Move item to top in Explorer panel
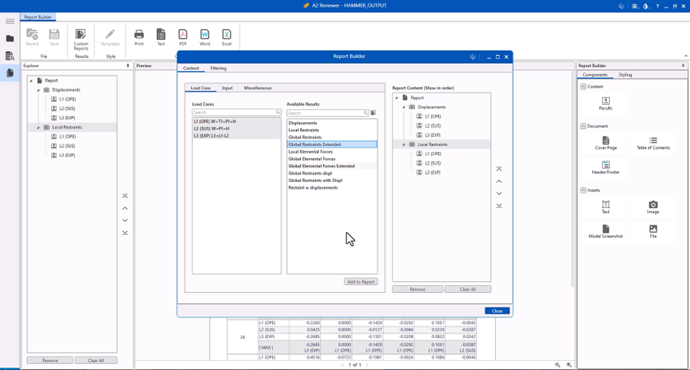Viewport: 690px width, 370px height. pos(125,196)
